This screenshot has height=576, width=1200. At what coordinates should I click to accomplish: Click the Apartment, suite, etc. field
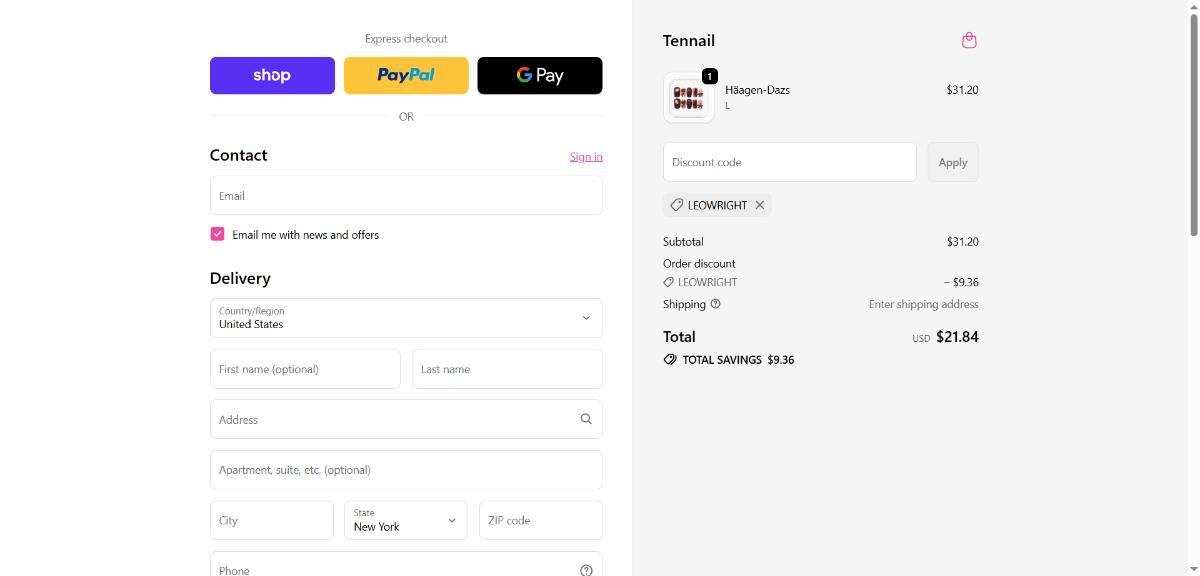[x=406, y=470]
